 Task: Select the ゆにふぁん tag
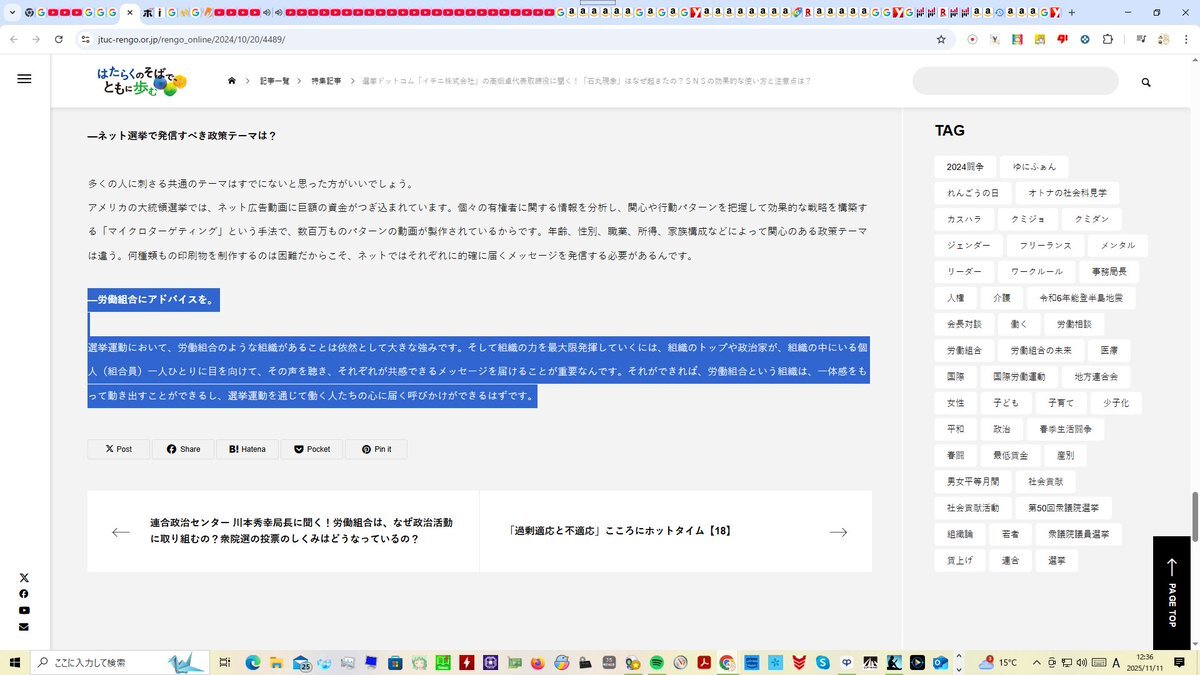[x=1034, y=167]
